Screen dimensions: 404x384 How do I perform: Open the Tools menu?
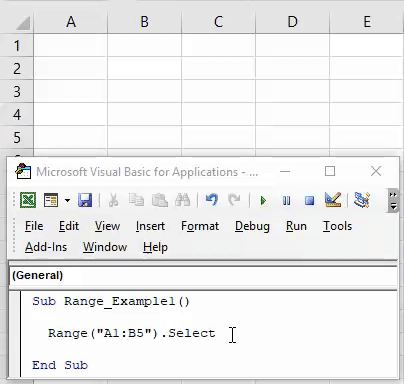coord(337,226)
